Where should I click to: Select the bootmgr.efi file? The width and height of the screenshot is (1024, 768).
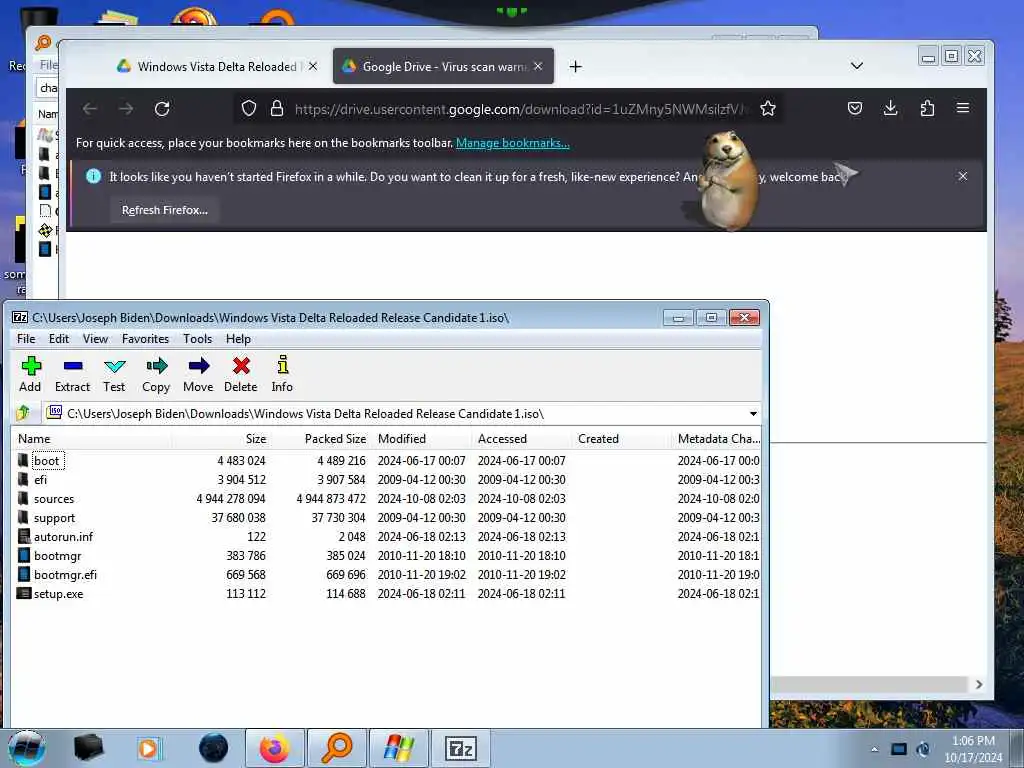click(x=385, y=575)
